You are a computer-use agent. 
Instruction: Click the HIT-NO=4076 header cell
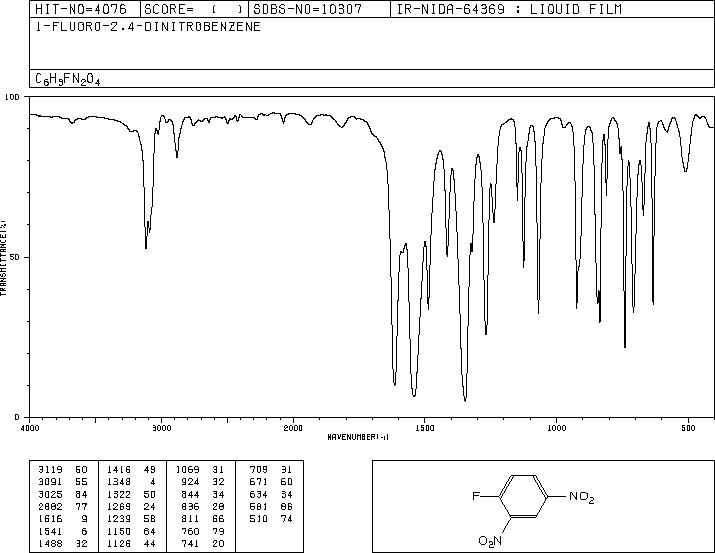click(x=81, y=9)
